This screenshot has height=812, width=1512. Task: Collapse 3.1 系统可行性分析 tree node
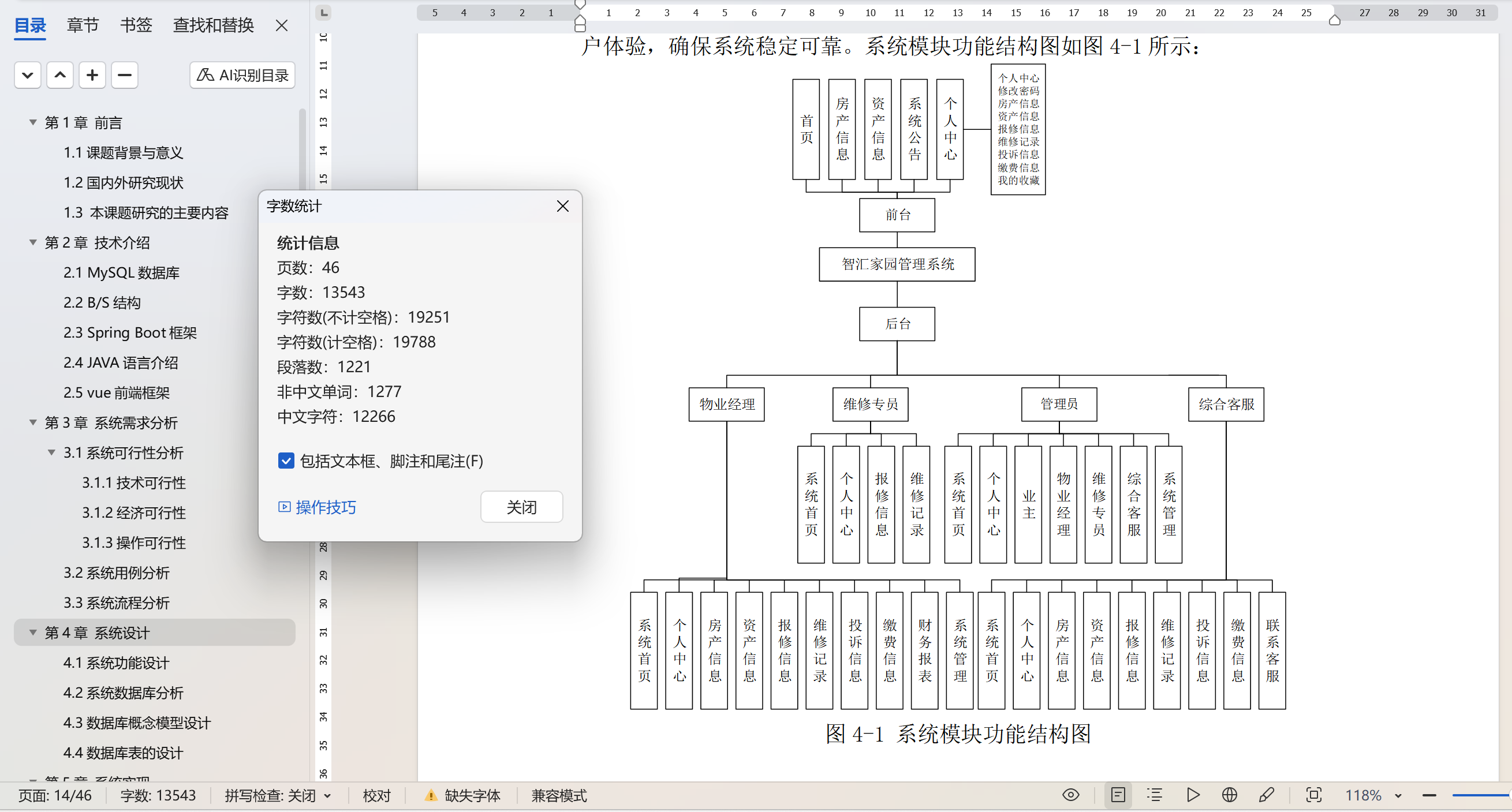coord(51,452)
